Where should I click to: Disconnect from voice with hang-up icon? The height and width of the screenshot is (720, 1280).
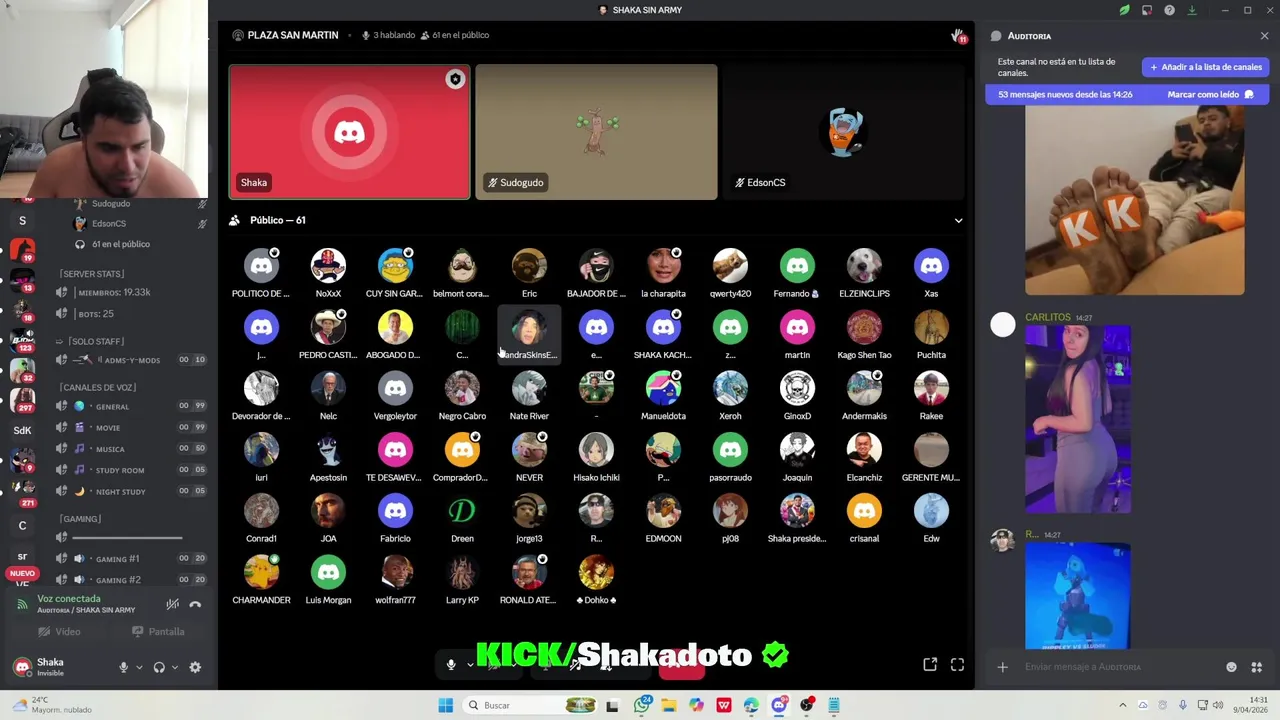[195, 604]
